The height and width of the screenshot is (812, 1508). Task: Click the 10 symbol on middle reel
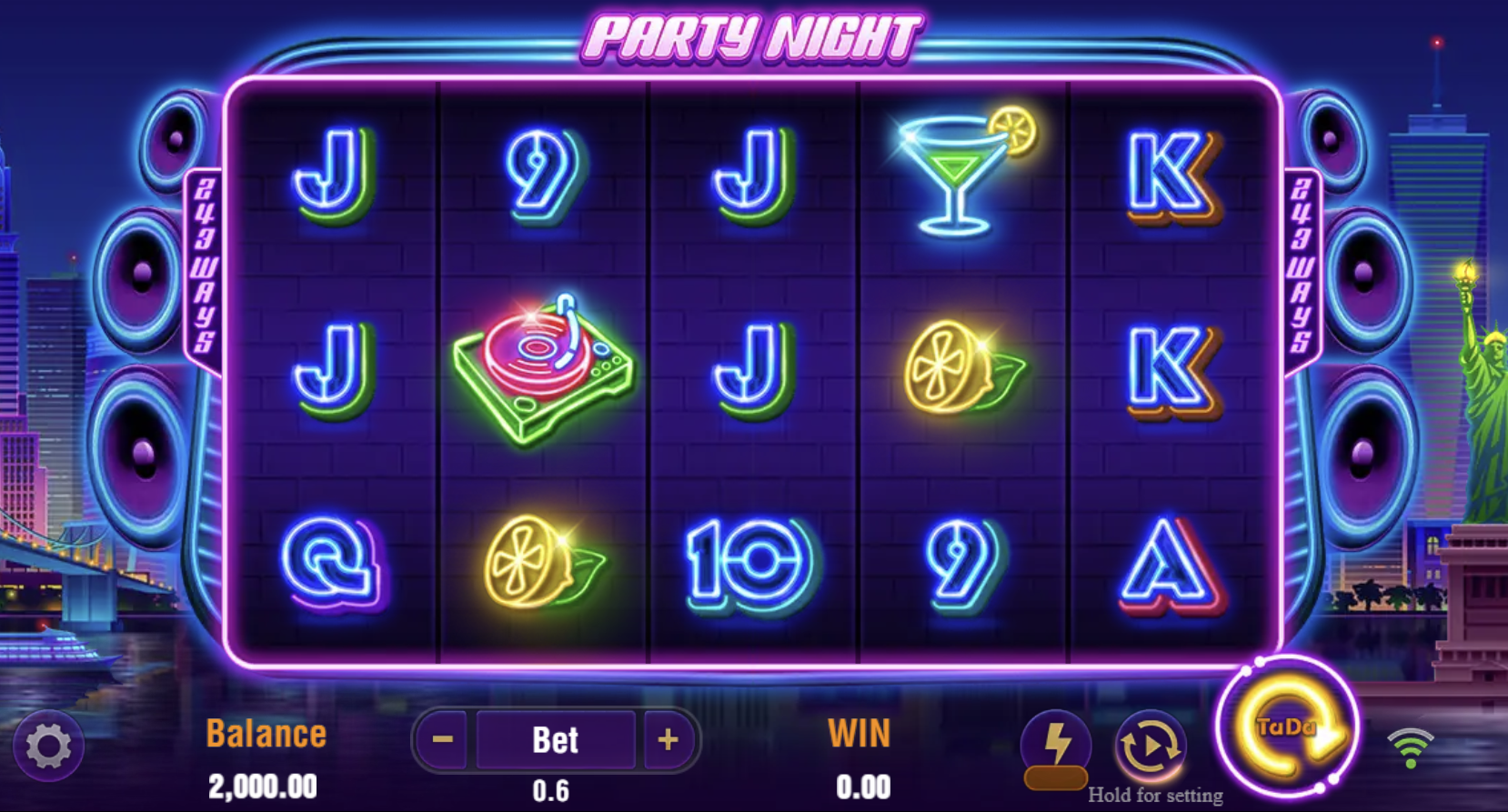751,563
